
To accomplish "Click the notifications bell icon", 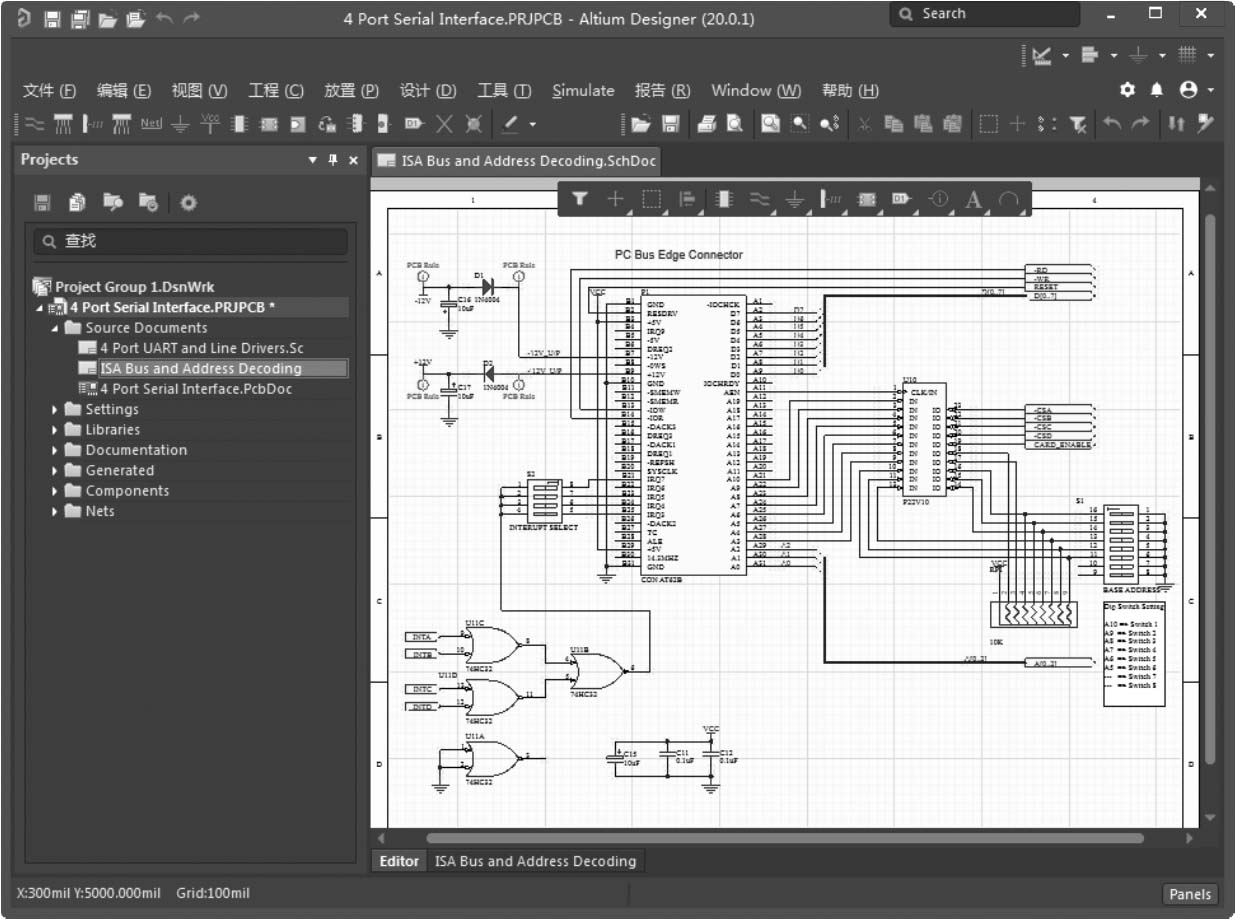I will point(1157,90).
